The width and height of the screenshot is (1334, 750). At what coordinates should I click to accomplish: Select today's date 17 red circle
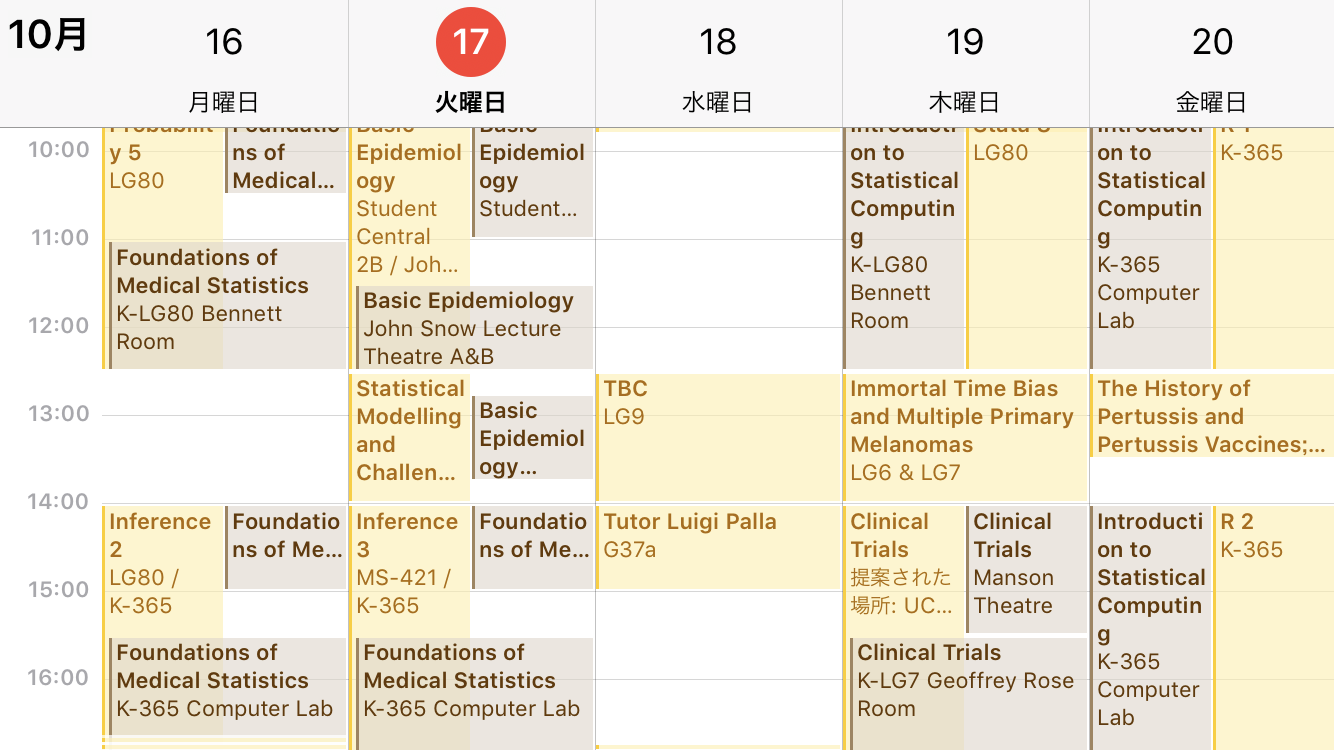click(x=470, y=42)
